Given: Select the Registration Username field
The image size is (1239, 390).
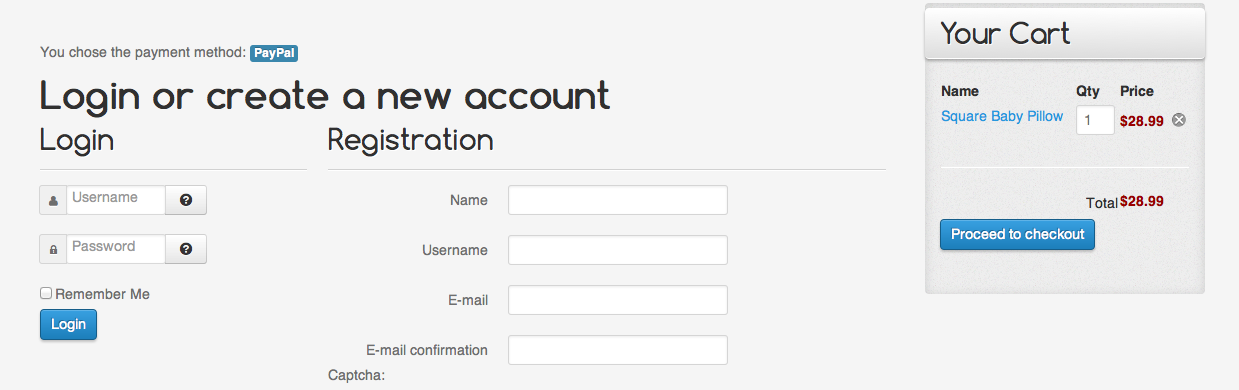Looking at the screenshot, I should click(x=618, y=250).
